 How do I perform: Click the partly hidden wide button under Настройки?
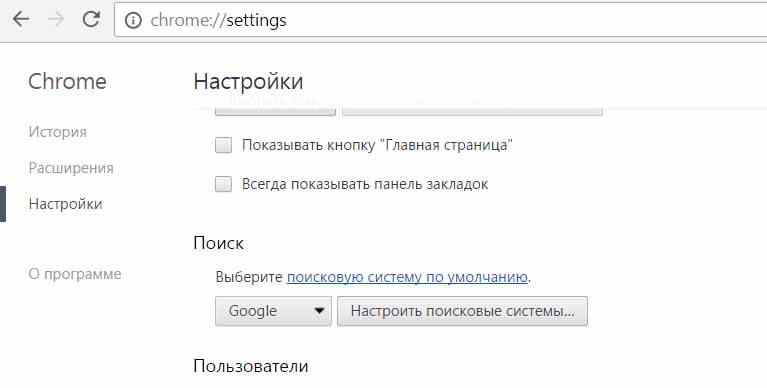(x=472, y=110)
